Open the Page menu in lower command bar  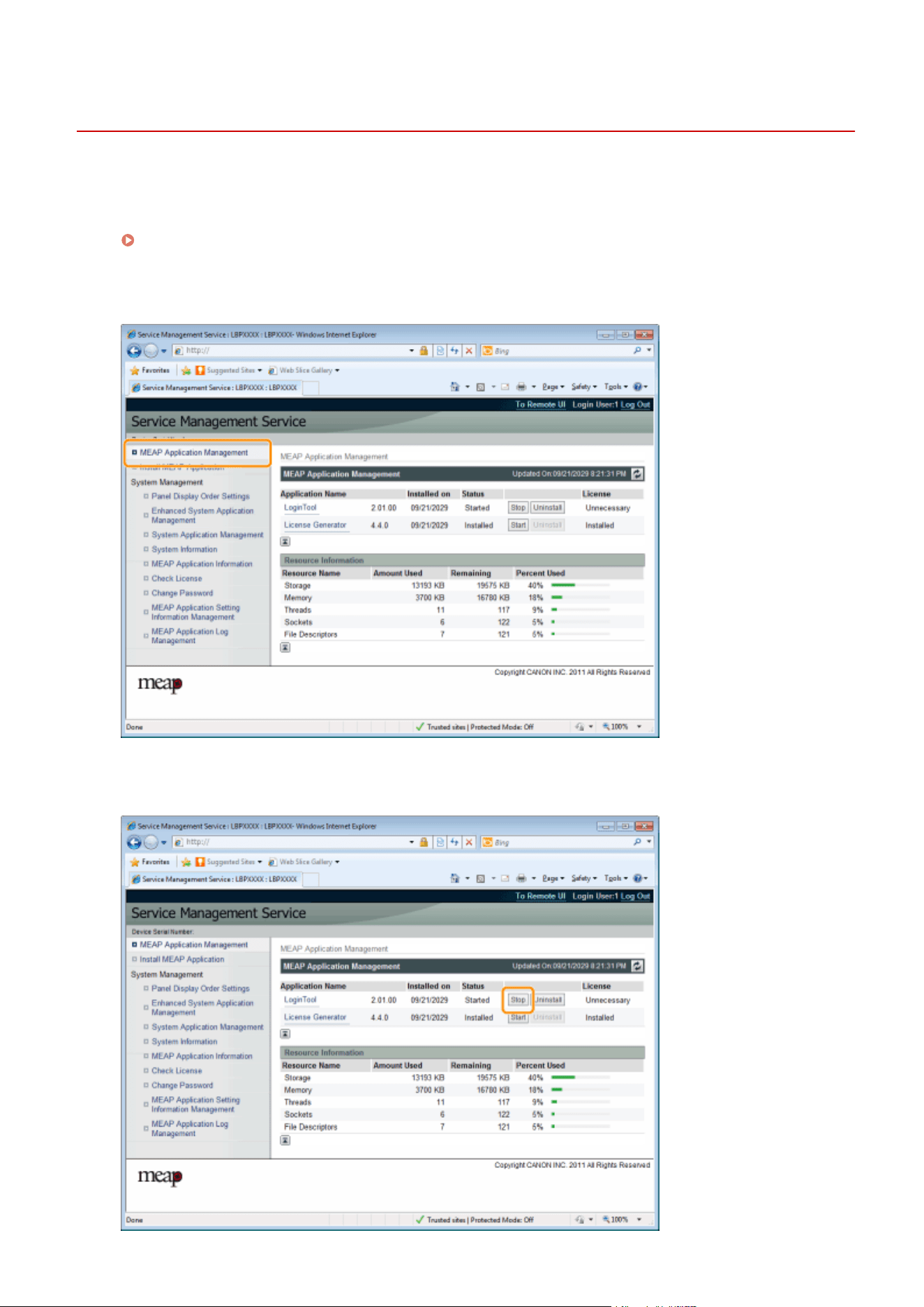point(553,878)
